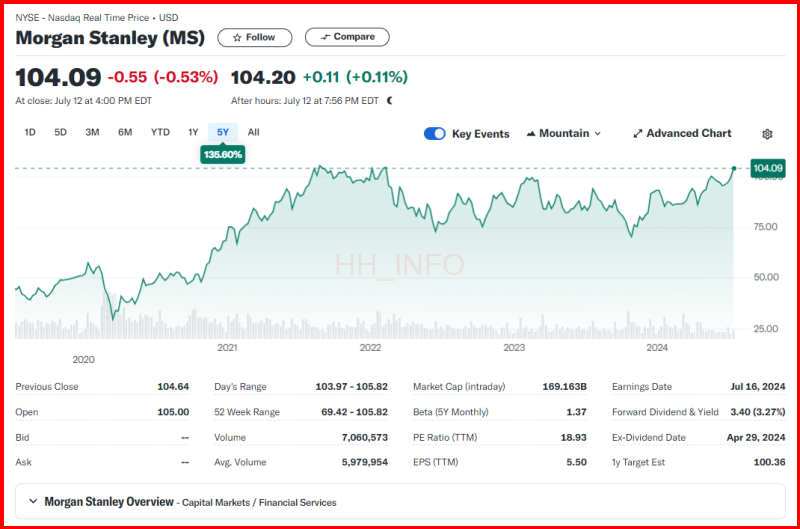The image size is (800, 529).
Task: Click the 2024 label on the chart axis
Action: pyautogui.click(x=657, y=348)
